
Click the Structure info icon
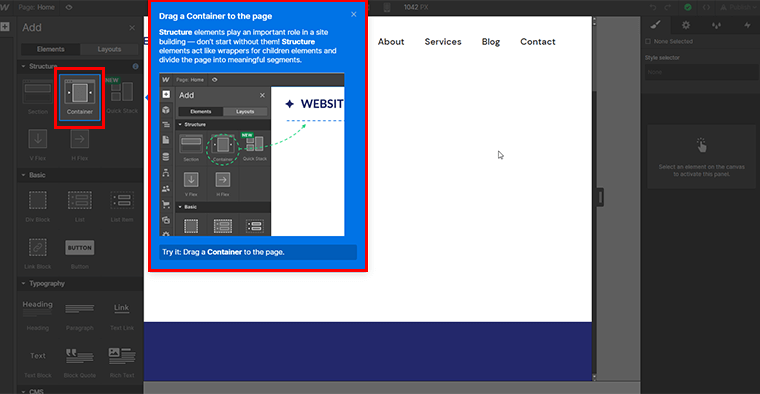pos(135,66)
